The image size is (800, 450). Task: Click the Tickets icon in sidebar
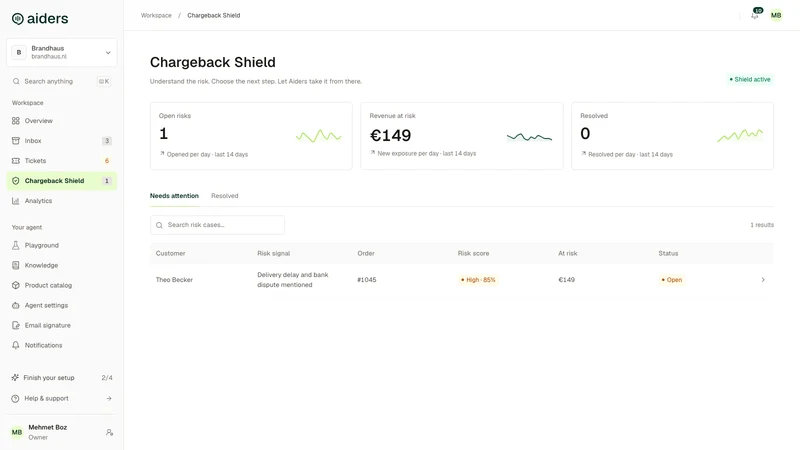pos(16,161)
